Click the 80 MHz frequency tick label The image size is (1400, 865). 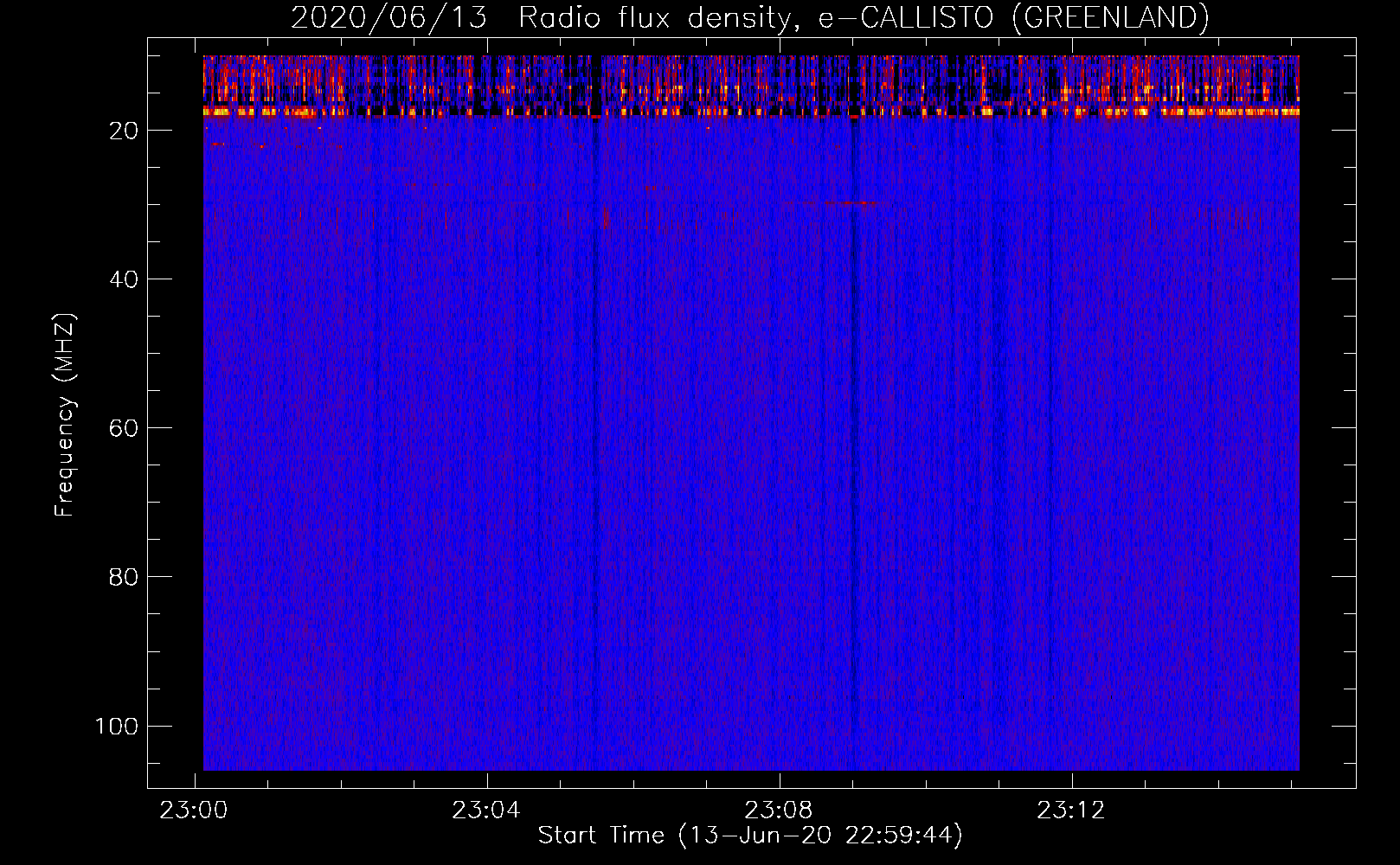124,577
